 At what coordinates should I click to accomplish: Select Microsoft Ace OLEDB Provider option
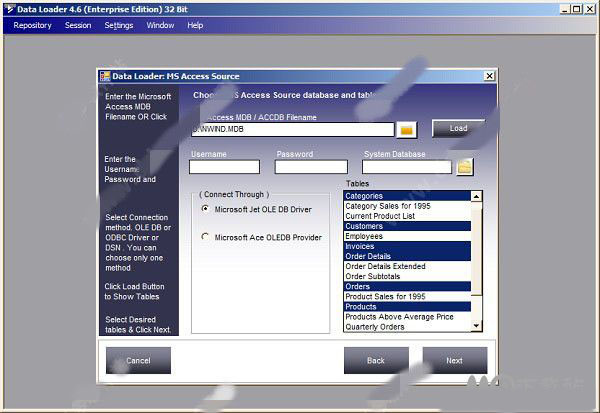[x=206, y=237]
